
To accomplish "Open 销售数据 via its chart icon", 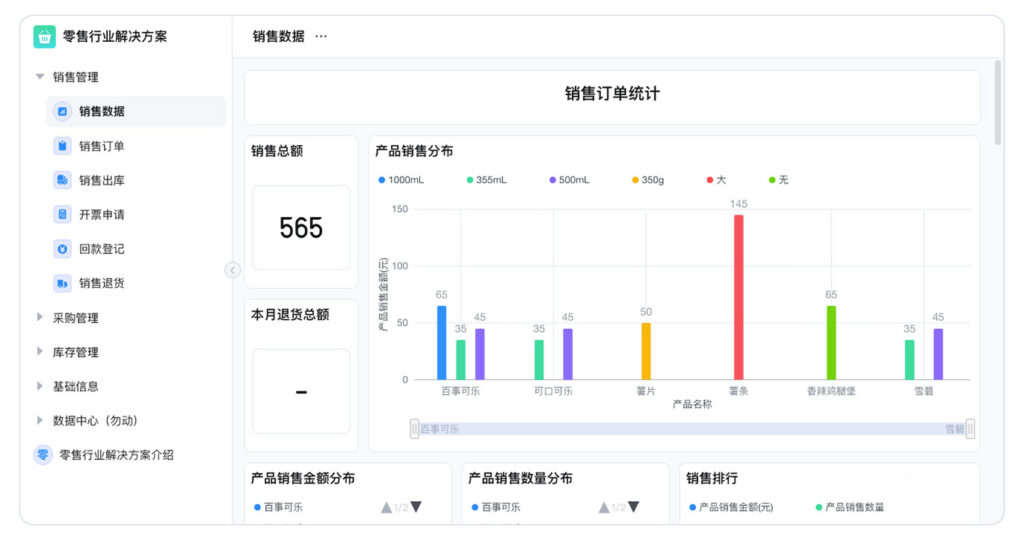I will [x=62, y=112].
